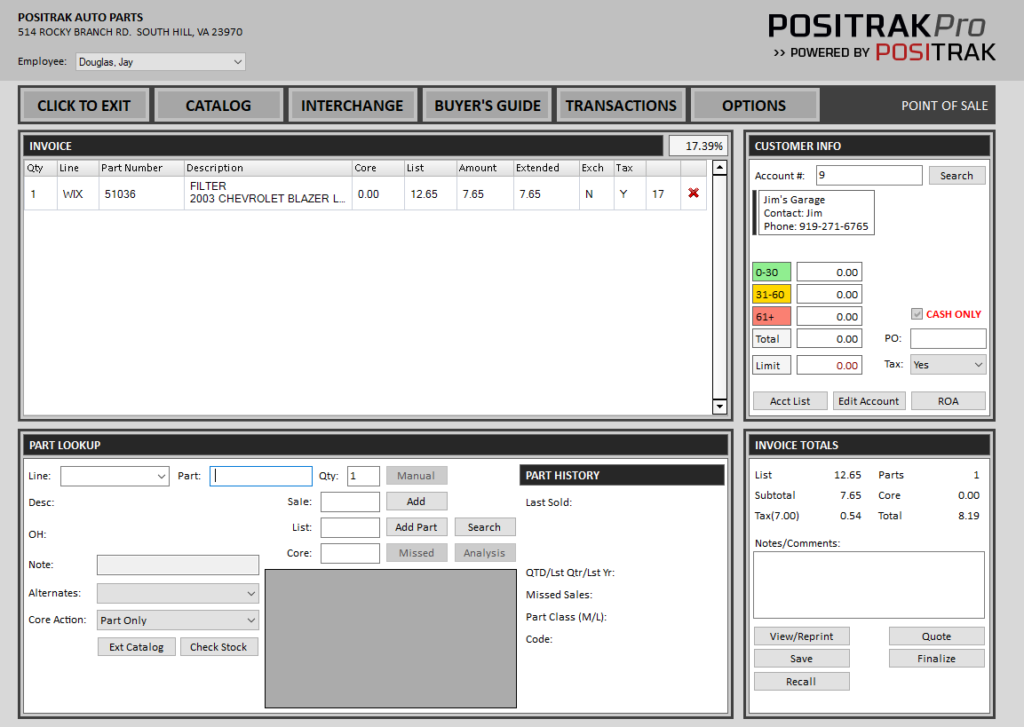Delete the WIX 51036 invoice line
This screenshot has height=727, width=1024.
click(x=693, y=193)
